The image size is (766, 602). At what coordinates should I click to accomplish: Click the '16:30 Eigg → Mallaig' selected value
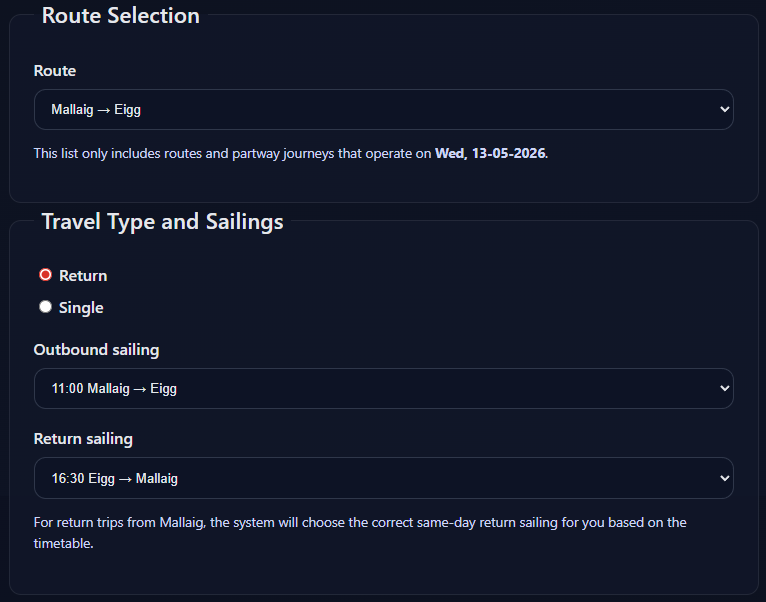(114, 479)
